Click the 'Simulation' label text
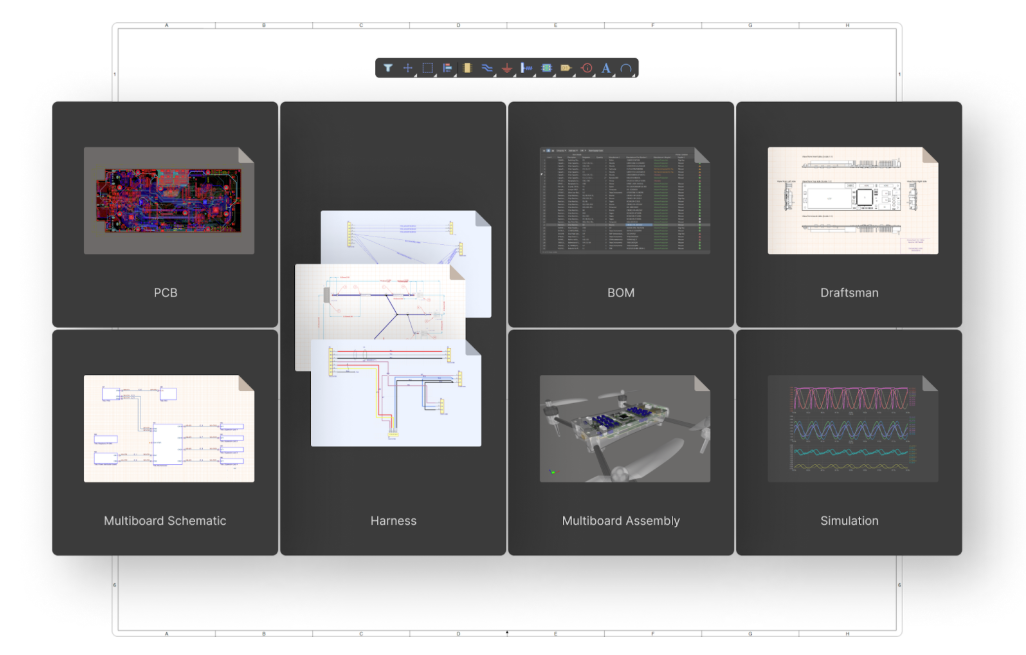This screenshot has height=655, width=1026. (849, 521)
